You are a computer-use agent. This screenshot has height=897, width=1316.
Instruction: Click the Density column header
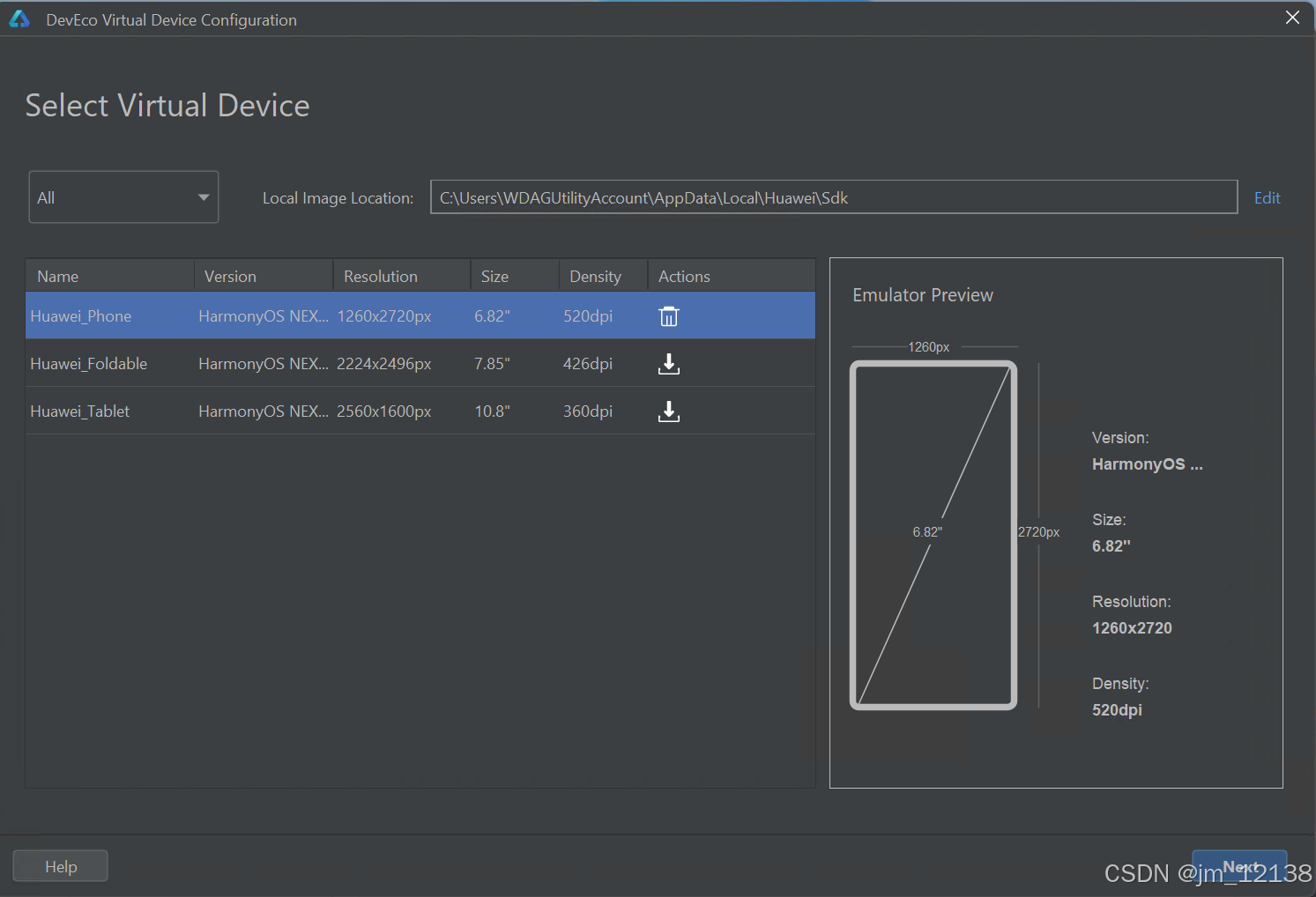point(604,276)
